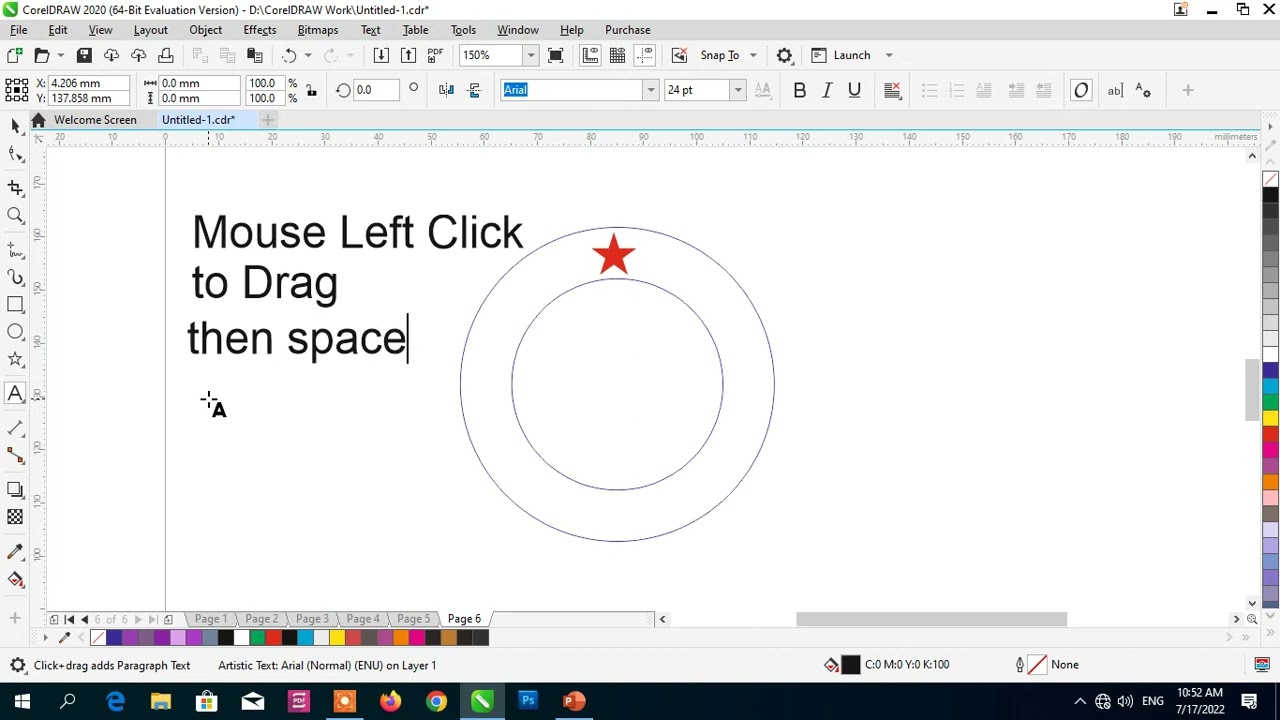Select the Rectangle tool
Viewport: 1280px width, 720px height.
point(15,304)
